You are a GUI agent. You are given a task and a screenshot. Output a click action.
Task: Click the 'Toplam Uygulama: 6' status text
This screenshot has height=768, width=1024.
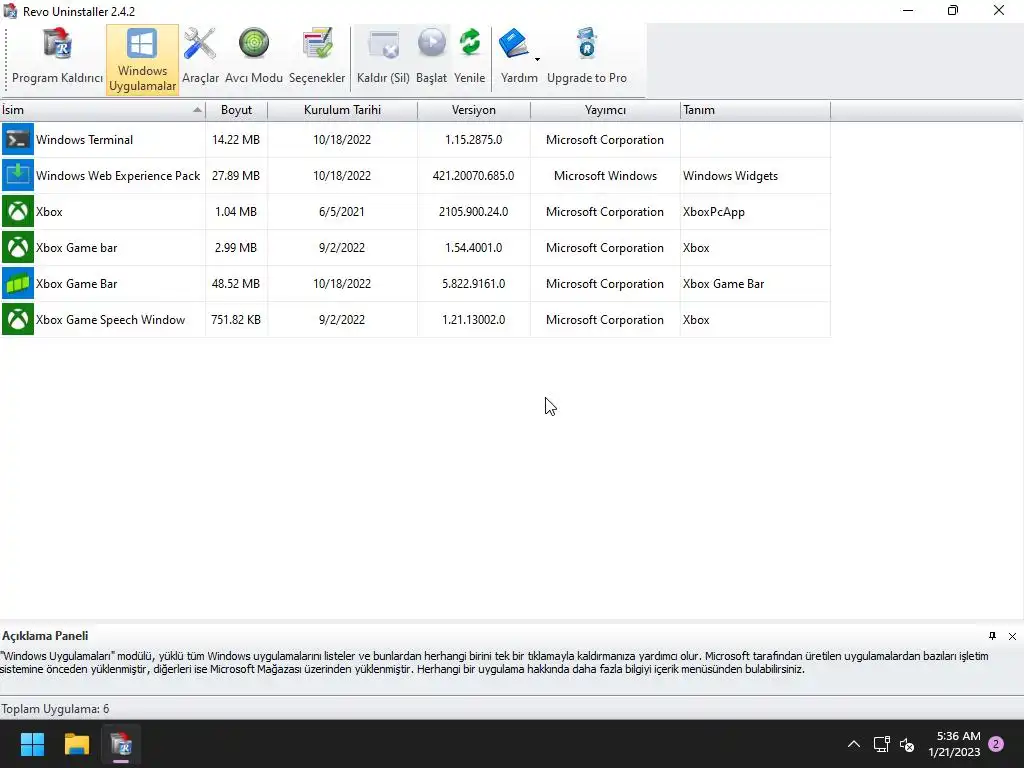pos(56,709)
